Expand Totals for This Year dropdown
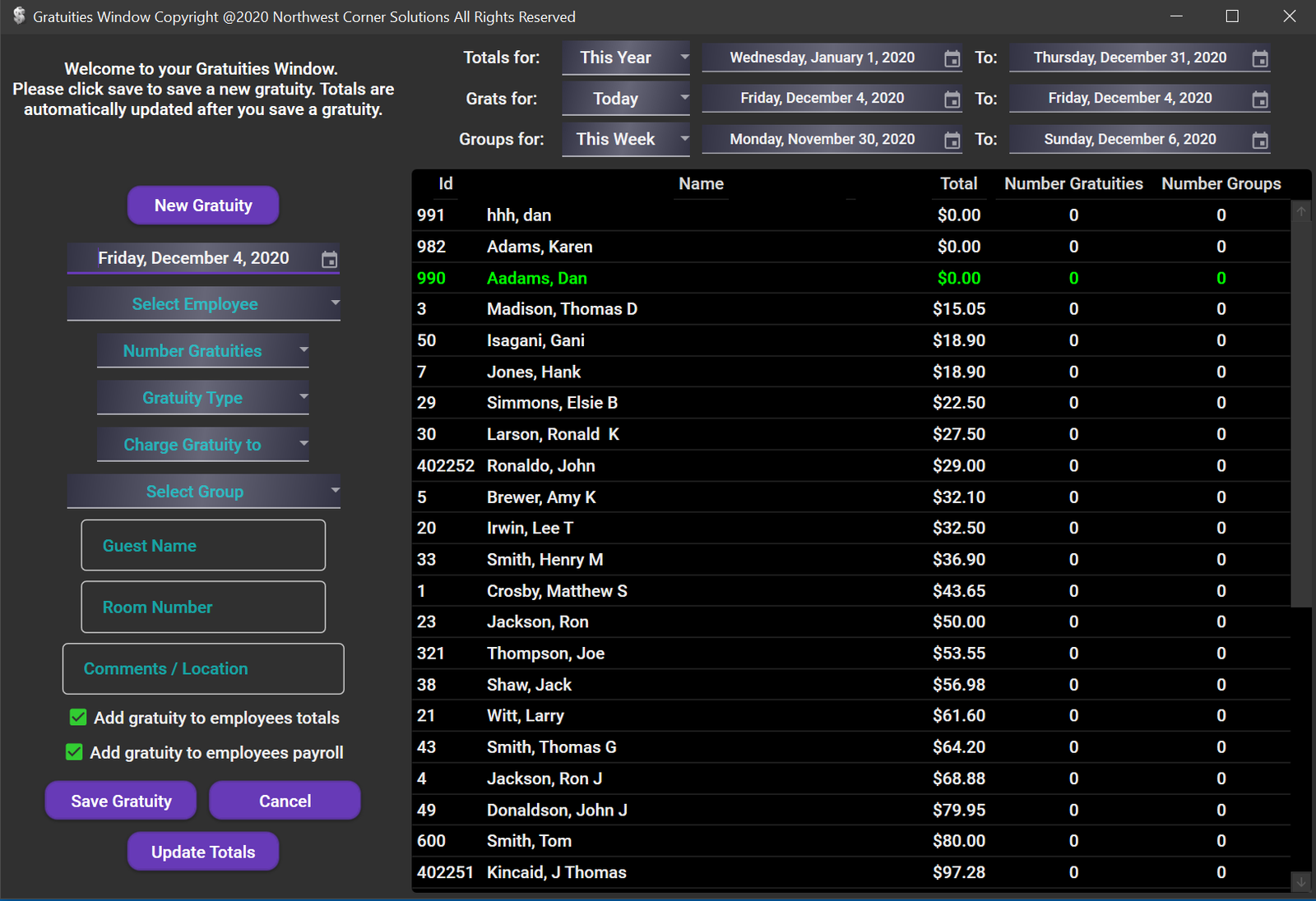Image resolution: width=1316 pixels, height=901 pixels. tap(684, 58)
